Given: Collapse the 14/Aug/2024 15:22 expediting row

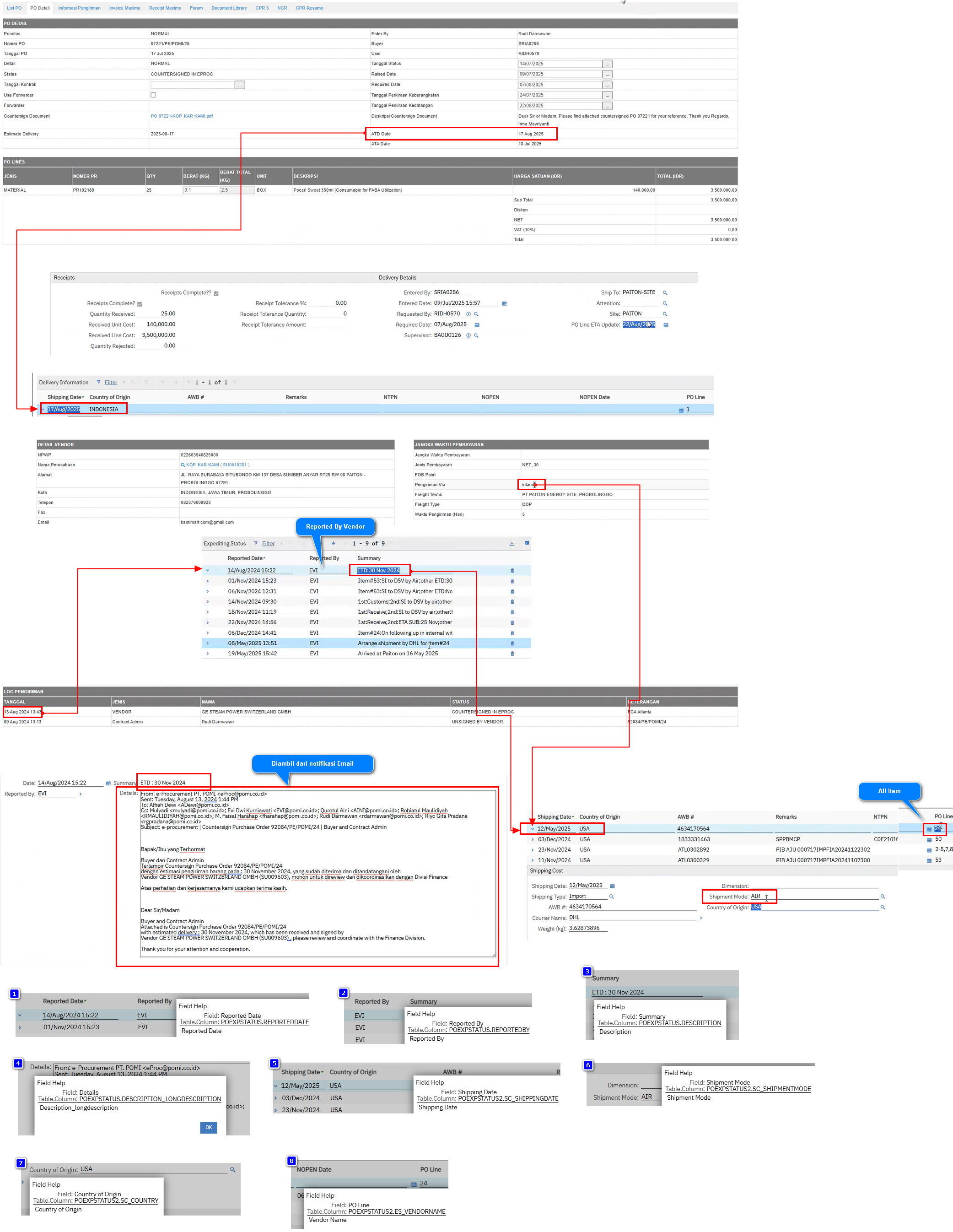Looking at the screenshot, I should point(208,570).
